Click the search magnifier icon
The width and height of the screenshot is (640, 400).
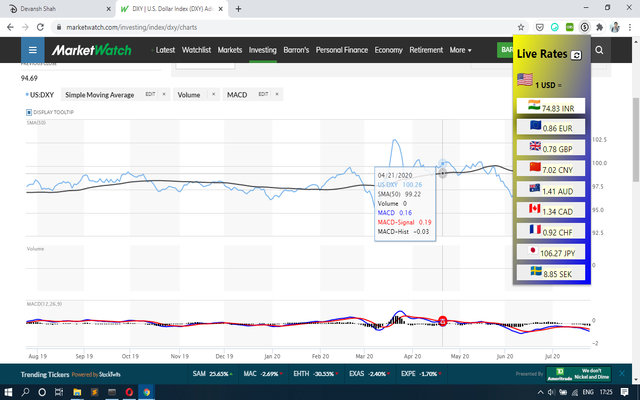click(x=599, y=49)
